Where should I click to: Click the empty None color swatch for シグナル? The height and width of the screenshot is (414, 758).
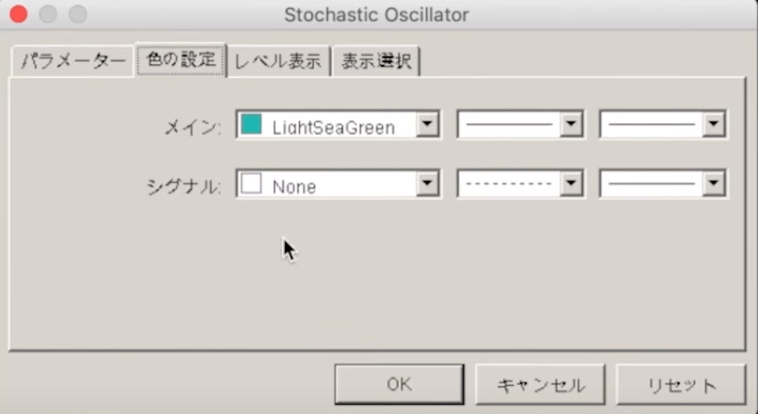251,184
